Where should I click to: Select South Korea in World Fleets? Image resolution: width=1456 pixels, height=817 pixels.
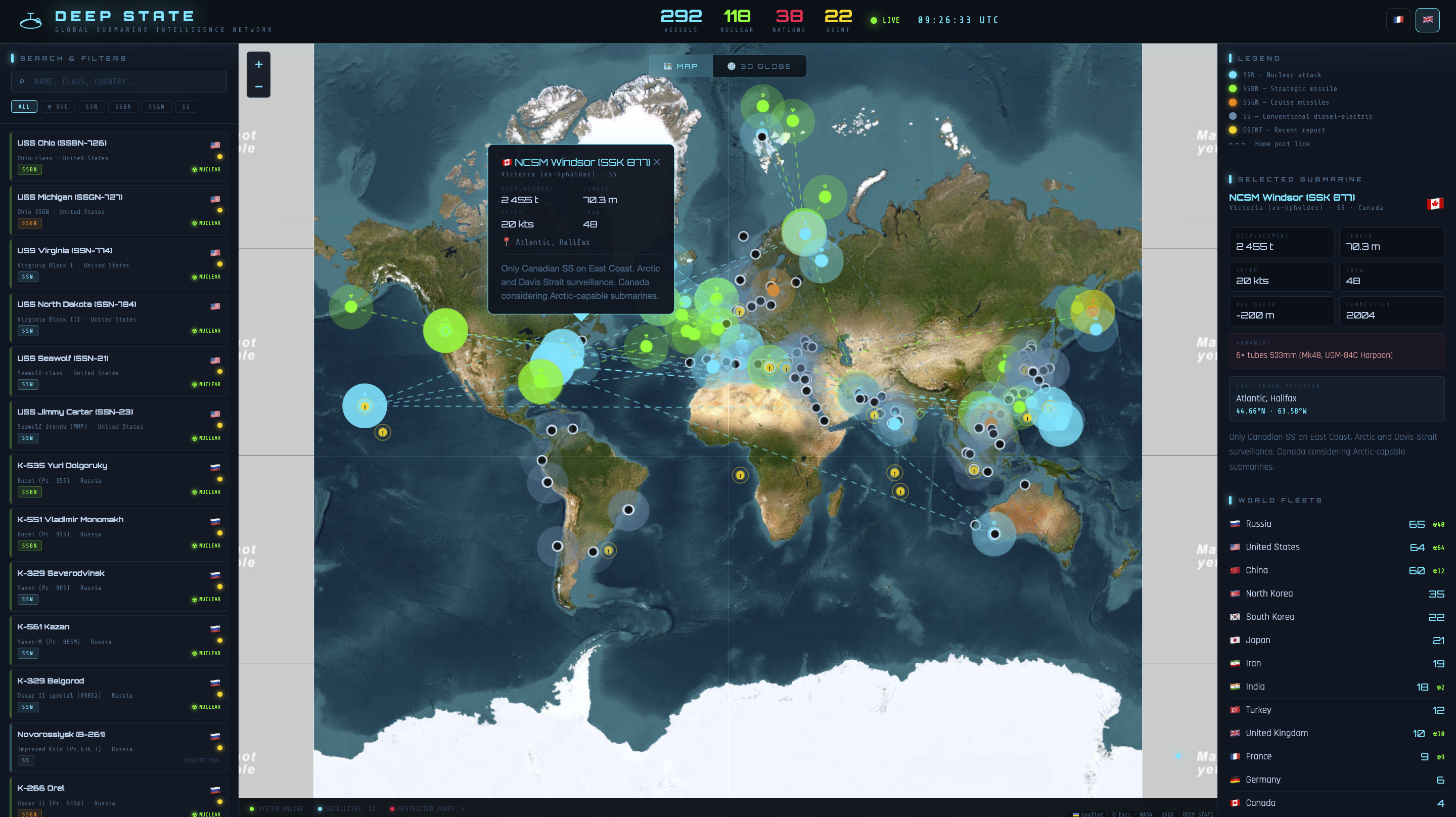point(1337,617)
